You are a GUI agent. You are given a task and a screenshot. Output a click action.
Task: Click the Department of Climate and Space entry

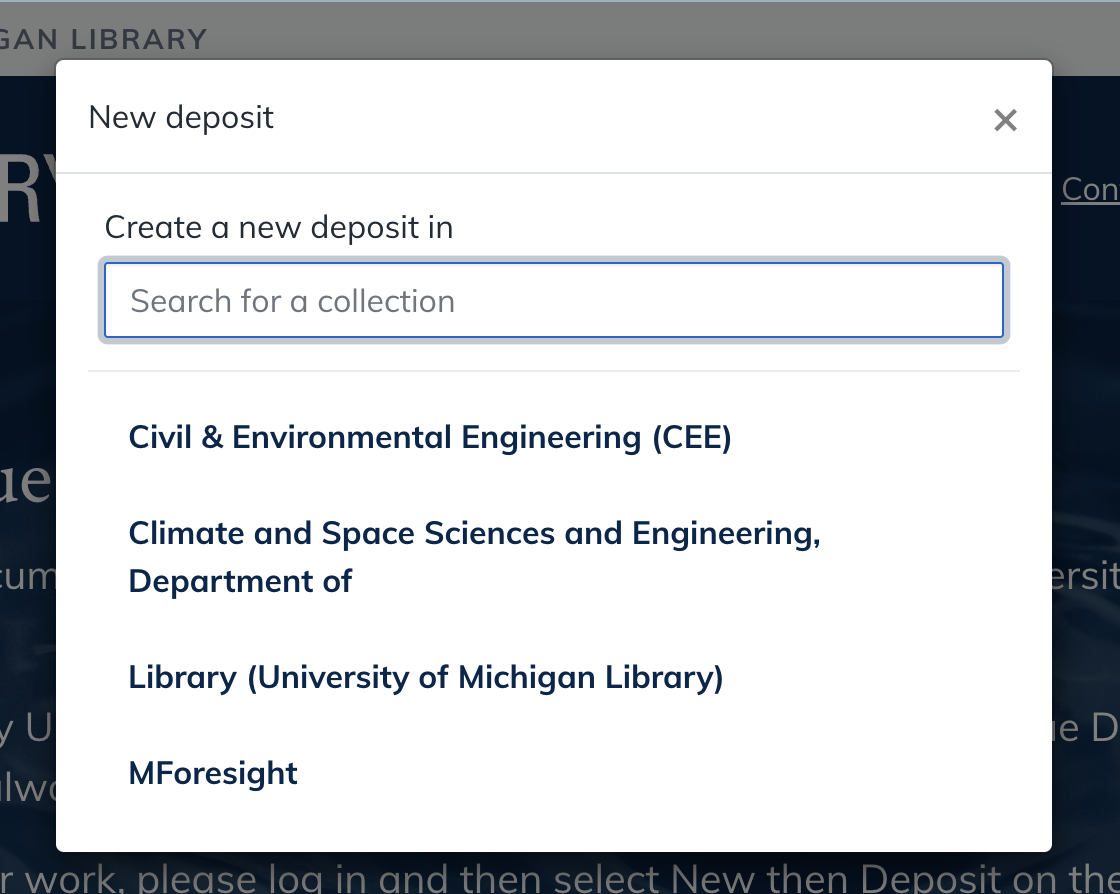[473, 557]
